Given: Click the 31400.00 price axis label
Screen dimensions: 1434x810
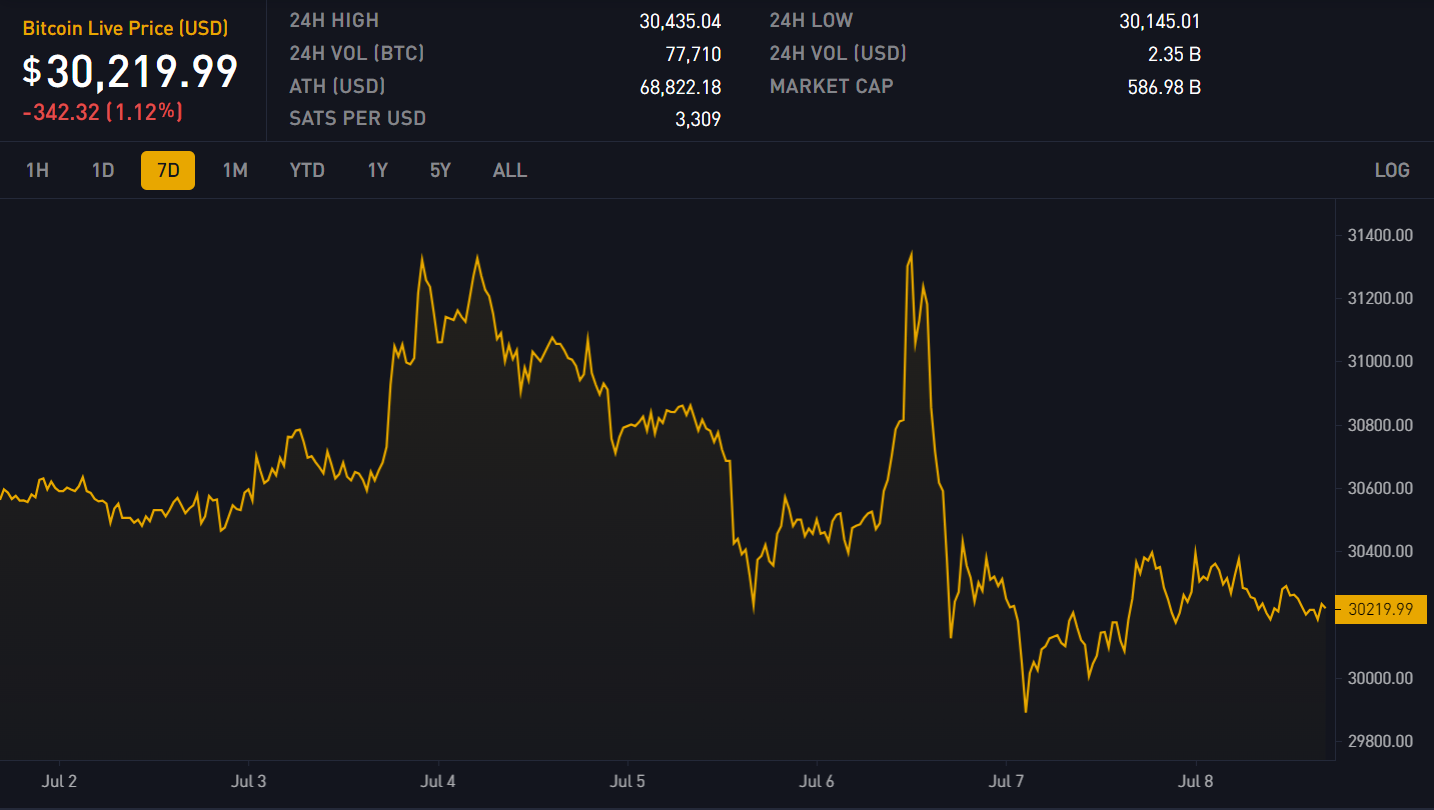Looking at the screenshot, I should tap(1380, 236).
